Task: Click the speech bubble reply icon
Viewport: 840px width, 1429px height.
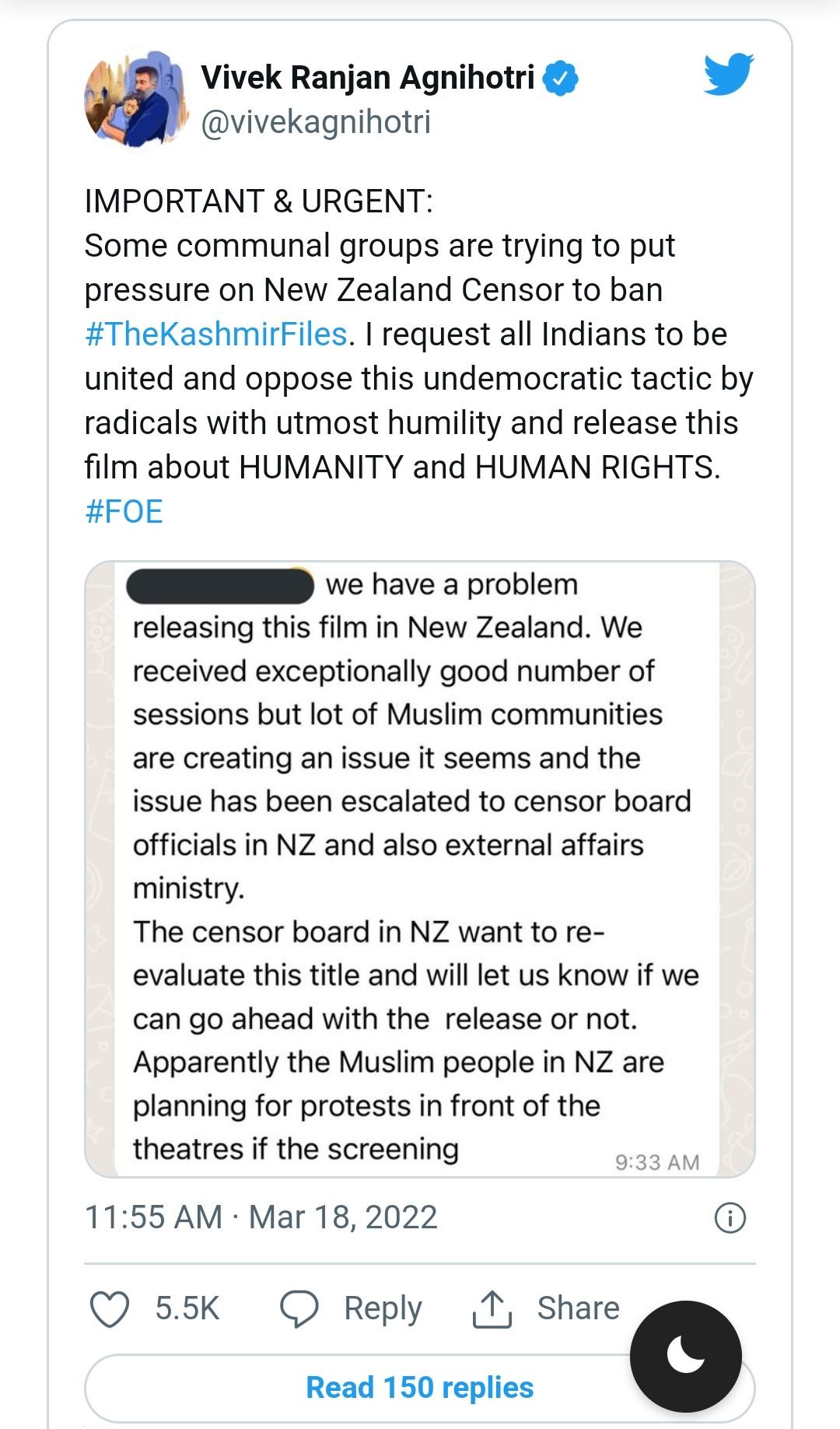Action: pos(299,1308)
